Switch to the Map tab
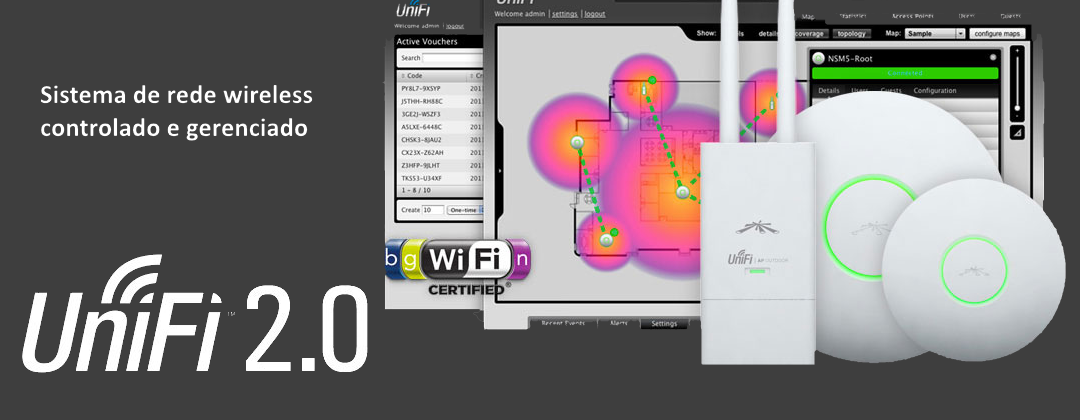Screen dimensions: 1080x420 pyautogui.click(x=808, y=16)
